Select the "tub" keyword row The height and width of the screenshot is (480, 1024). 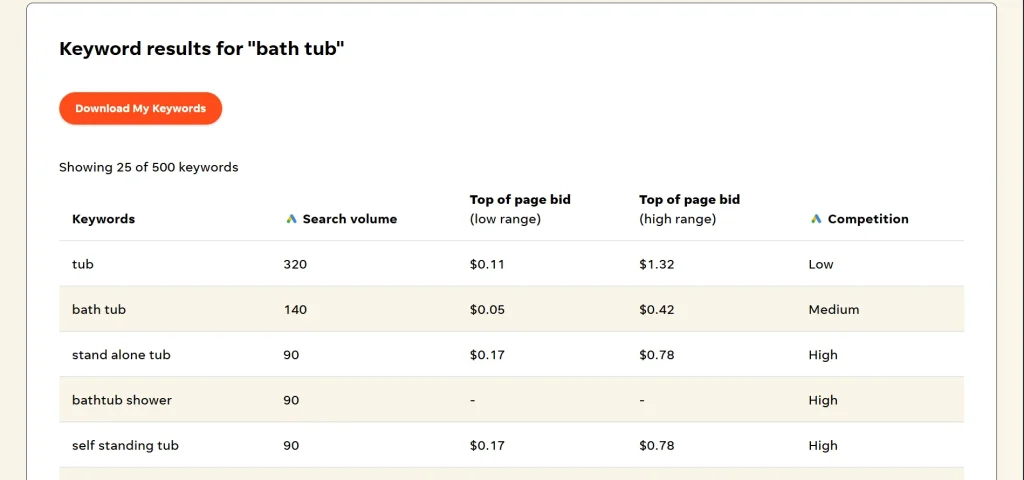click(x=82, y=264)
